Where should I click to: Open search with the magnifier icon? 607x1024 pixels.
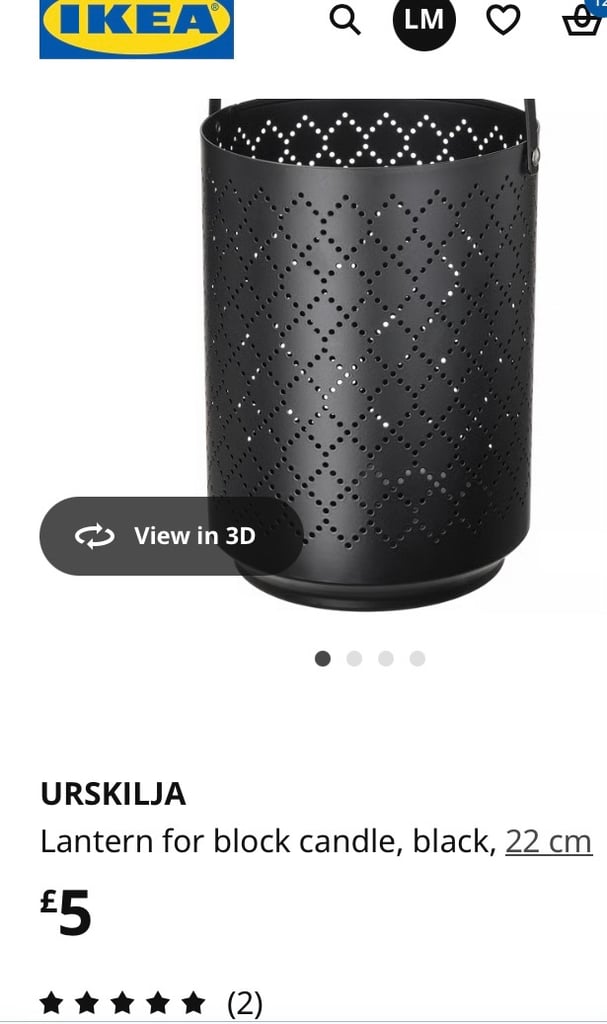tap(345, 20)
